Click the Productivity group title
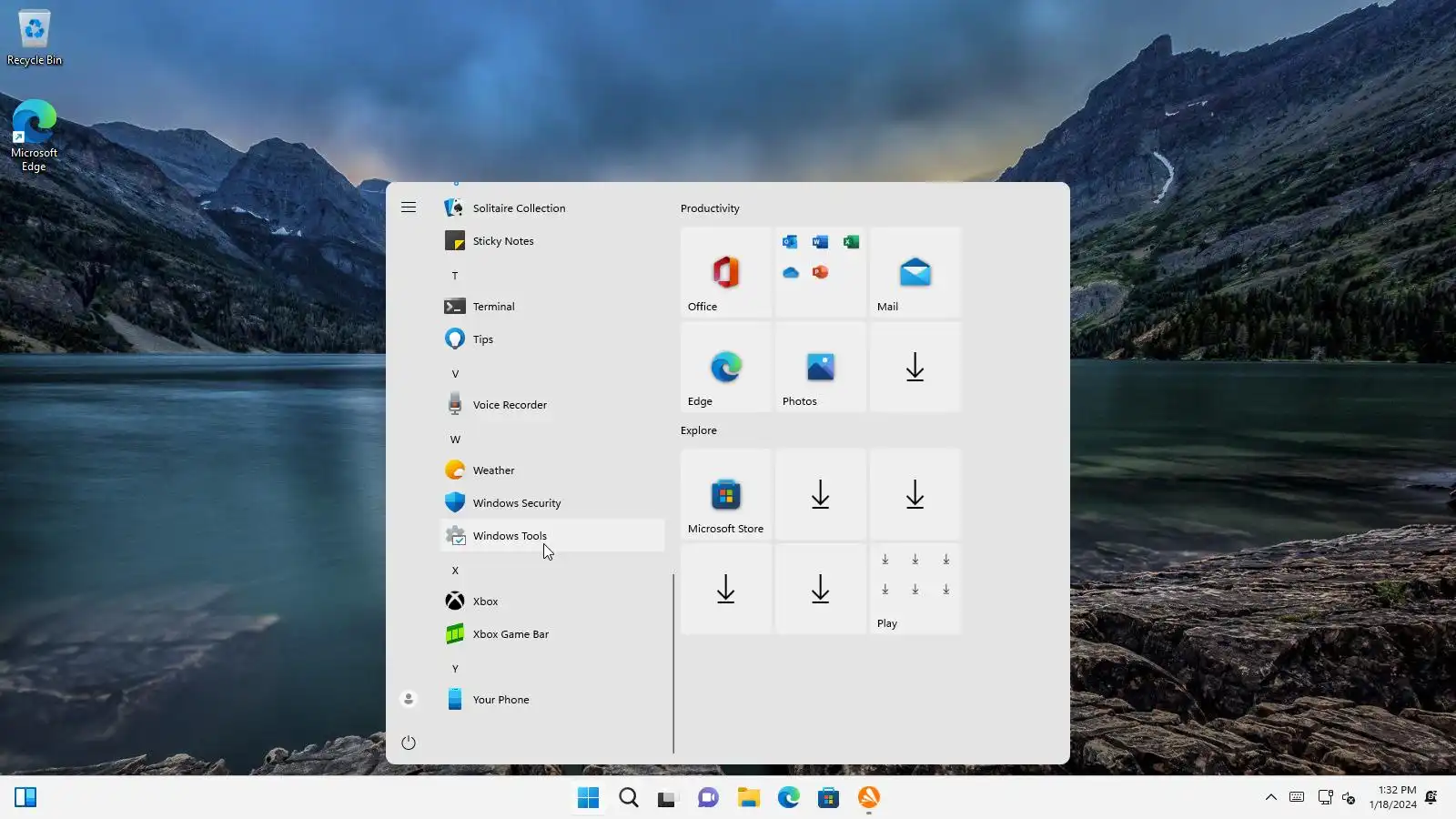 click(x=710, y=208)
